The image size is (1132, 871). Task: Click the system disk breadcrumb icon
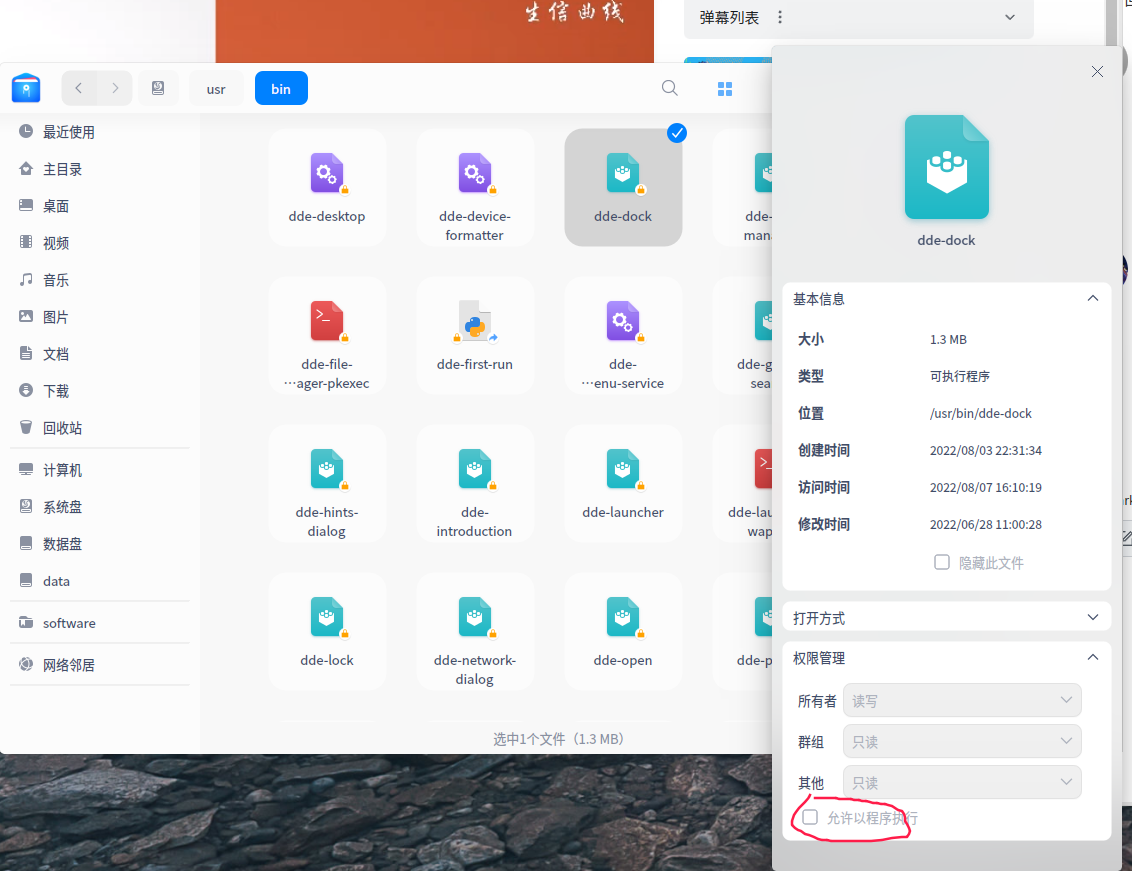[x=158, y=88]
